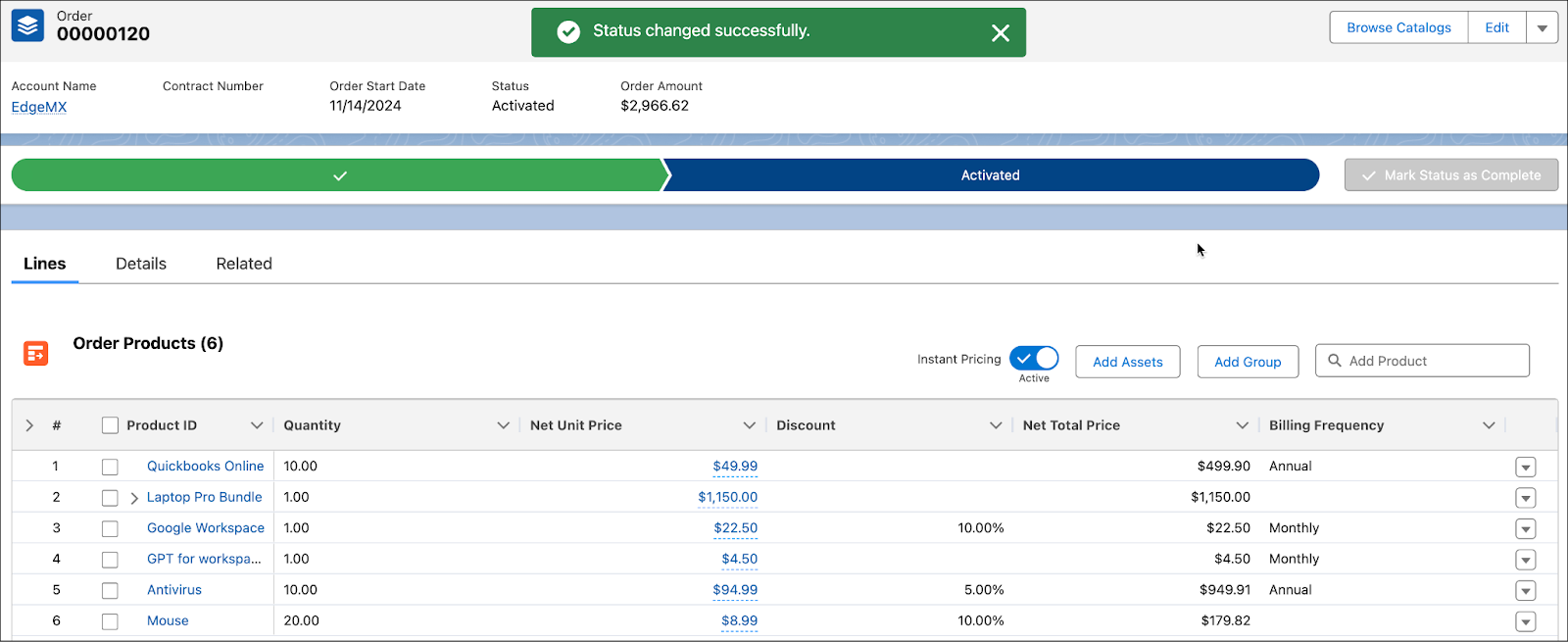Open Mouse product link
Image resolution: width=1568 pixels, height=642 pixels.
168,620
